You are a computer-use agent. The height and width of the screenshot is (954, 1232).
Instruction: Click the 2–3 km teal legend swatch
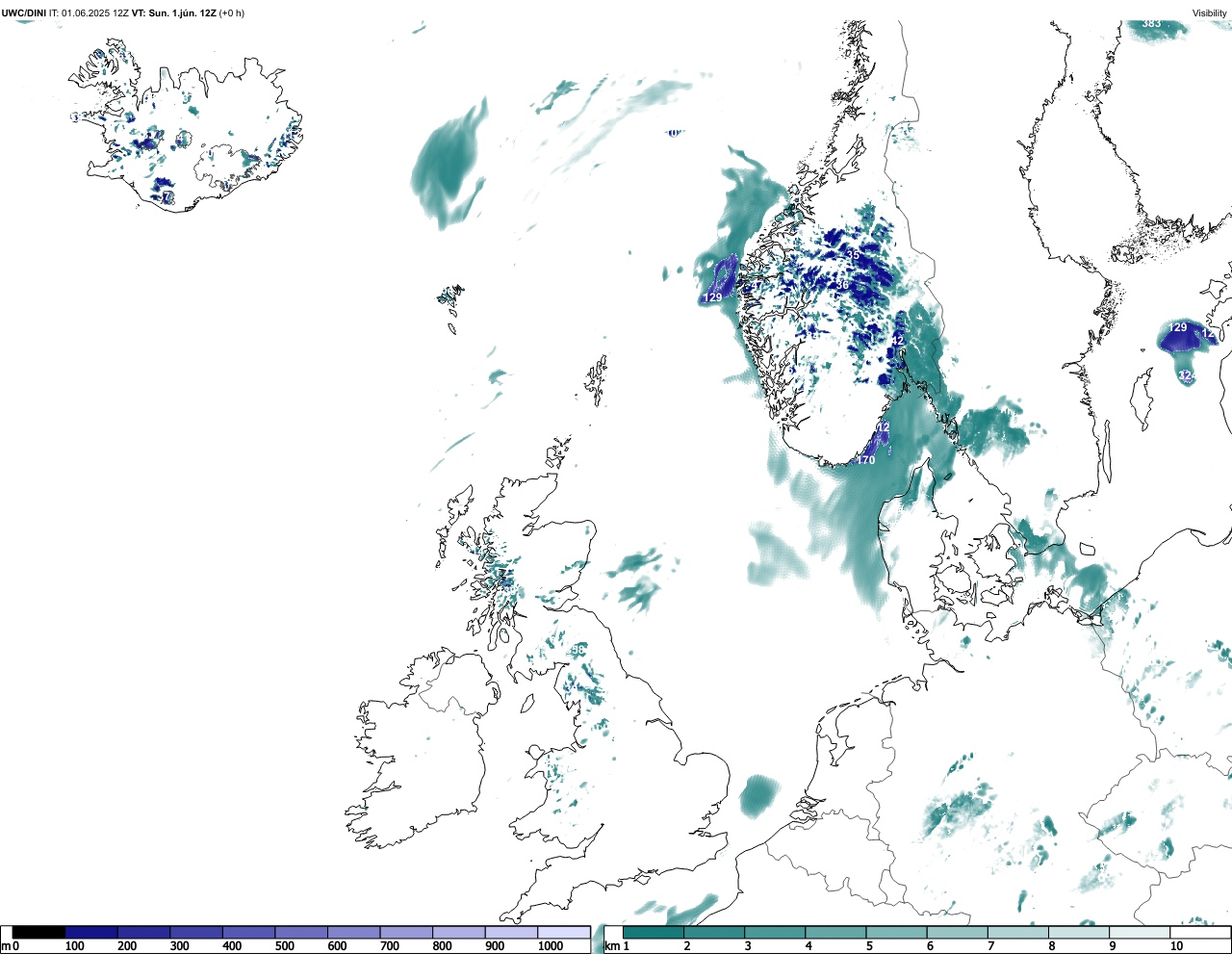tap(714, 932)
